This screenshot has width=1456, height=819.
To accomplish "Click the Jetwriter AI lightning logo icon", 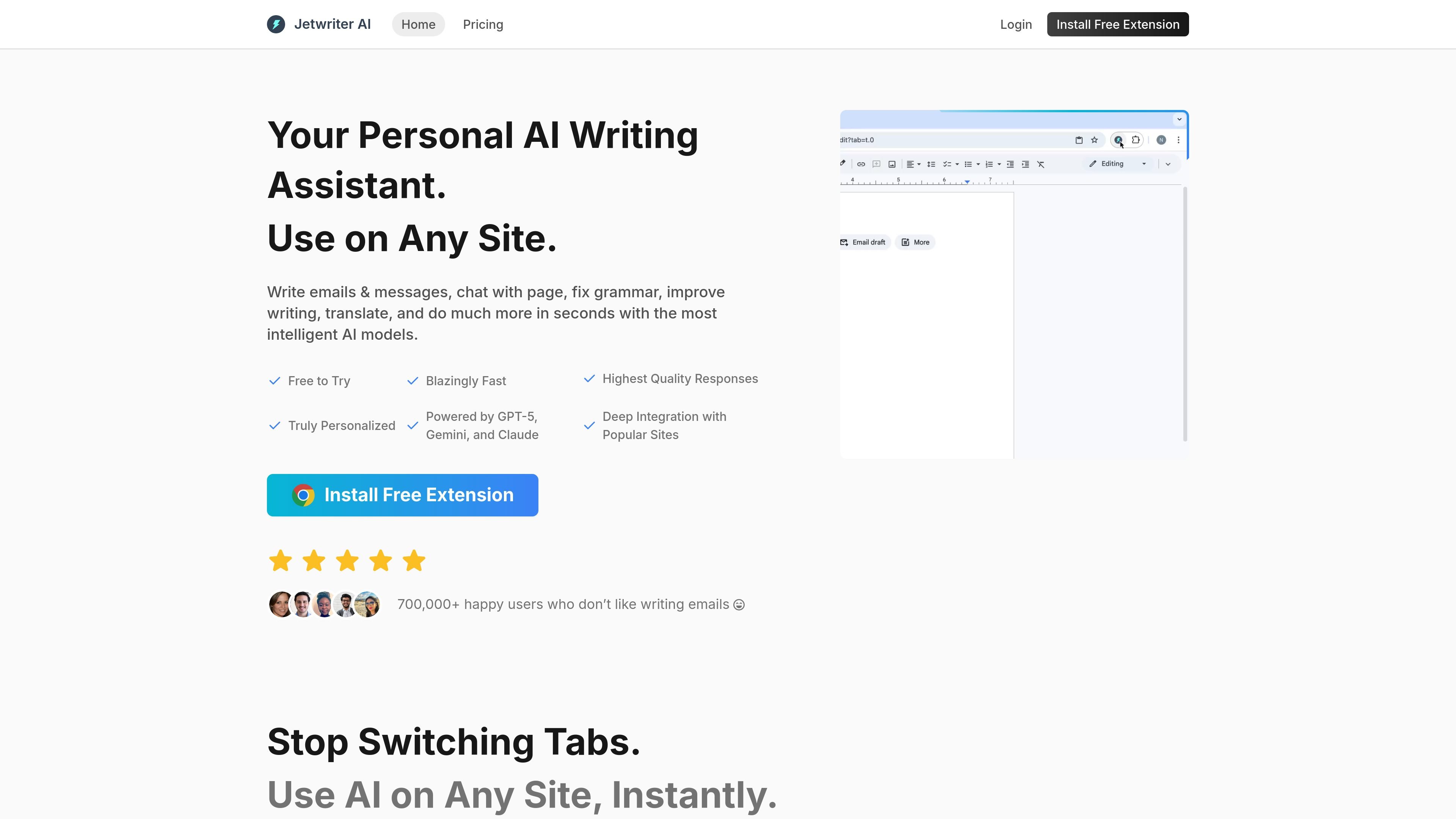I will [x=276, y=24].
